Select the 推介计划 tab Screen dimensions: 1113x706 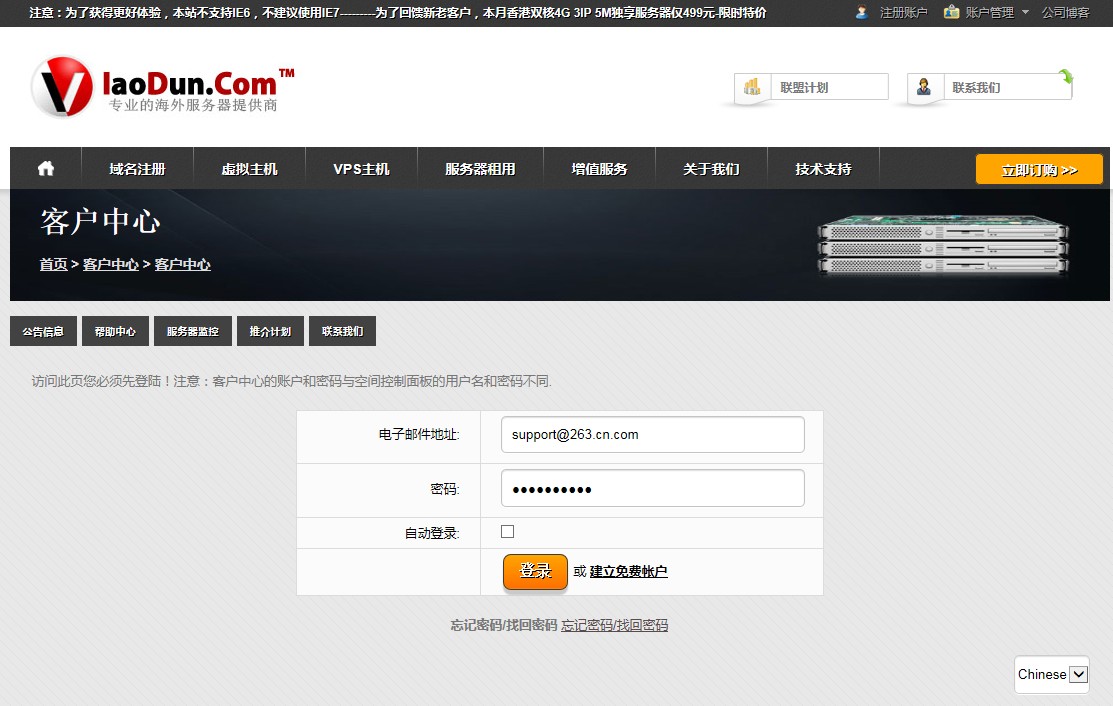click(x=270, y=331)
